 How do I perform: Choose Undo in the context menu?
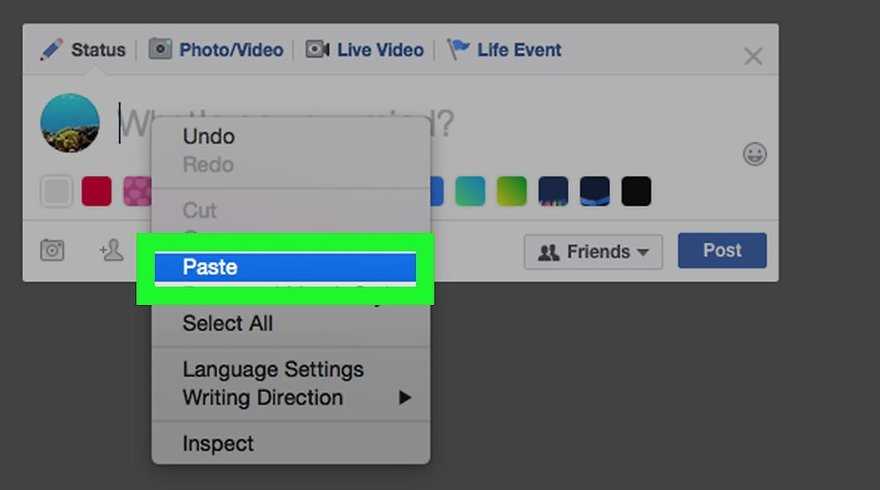pyautogui.click(x=208, y=136)
